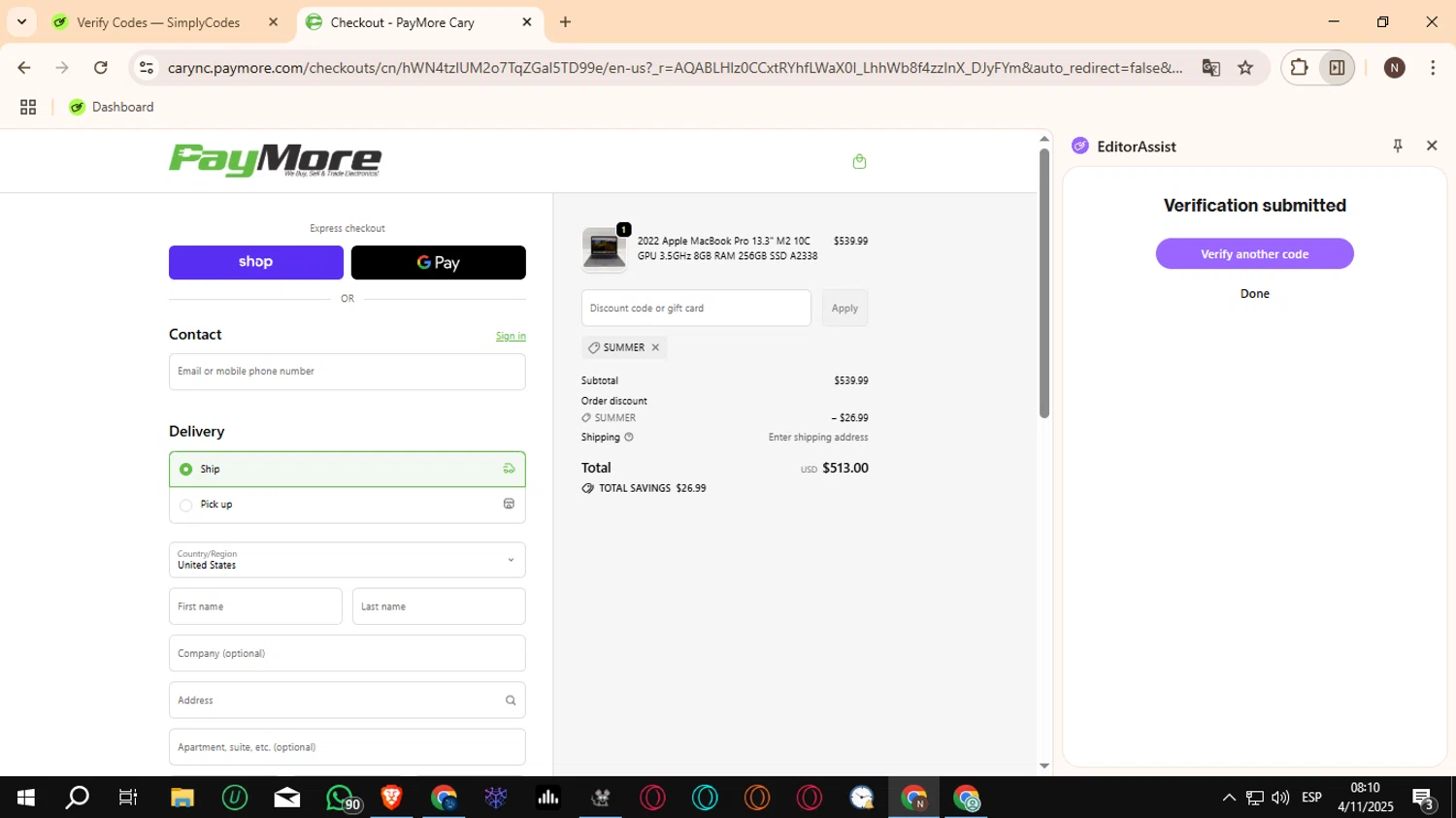1456x818 pixels.
Task: Click the PayMore logo
Action: click(275, 160)
